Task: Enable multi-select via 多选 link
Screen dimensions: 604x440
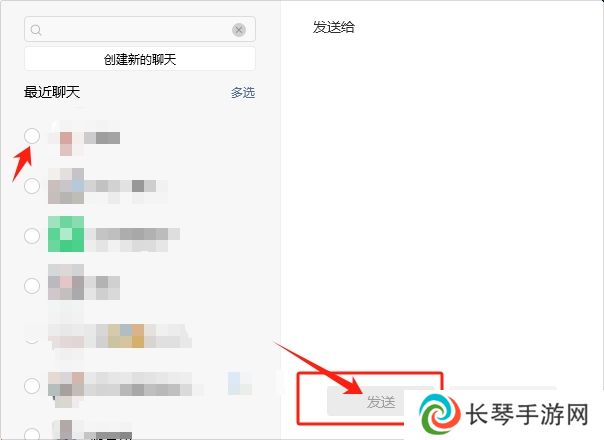Action: click(243, 92)
